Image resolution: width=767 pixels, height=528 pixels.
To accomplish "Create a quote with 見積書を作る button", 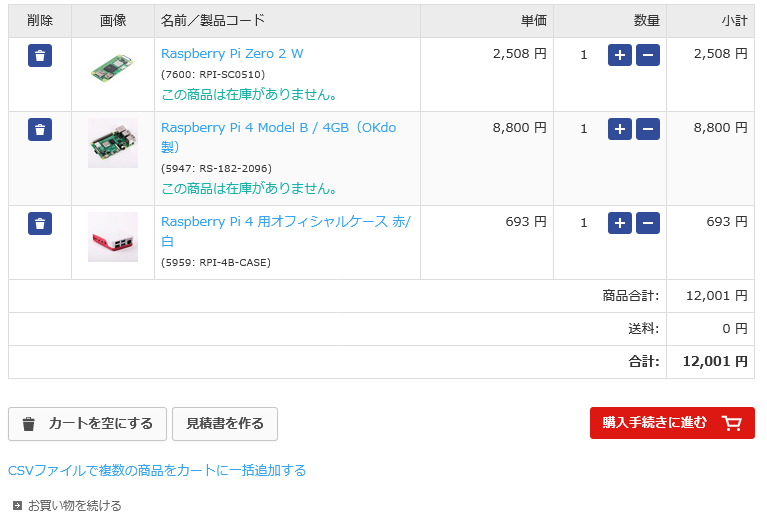I will (225, 424).
